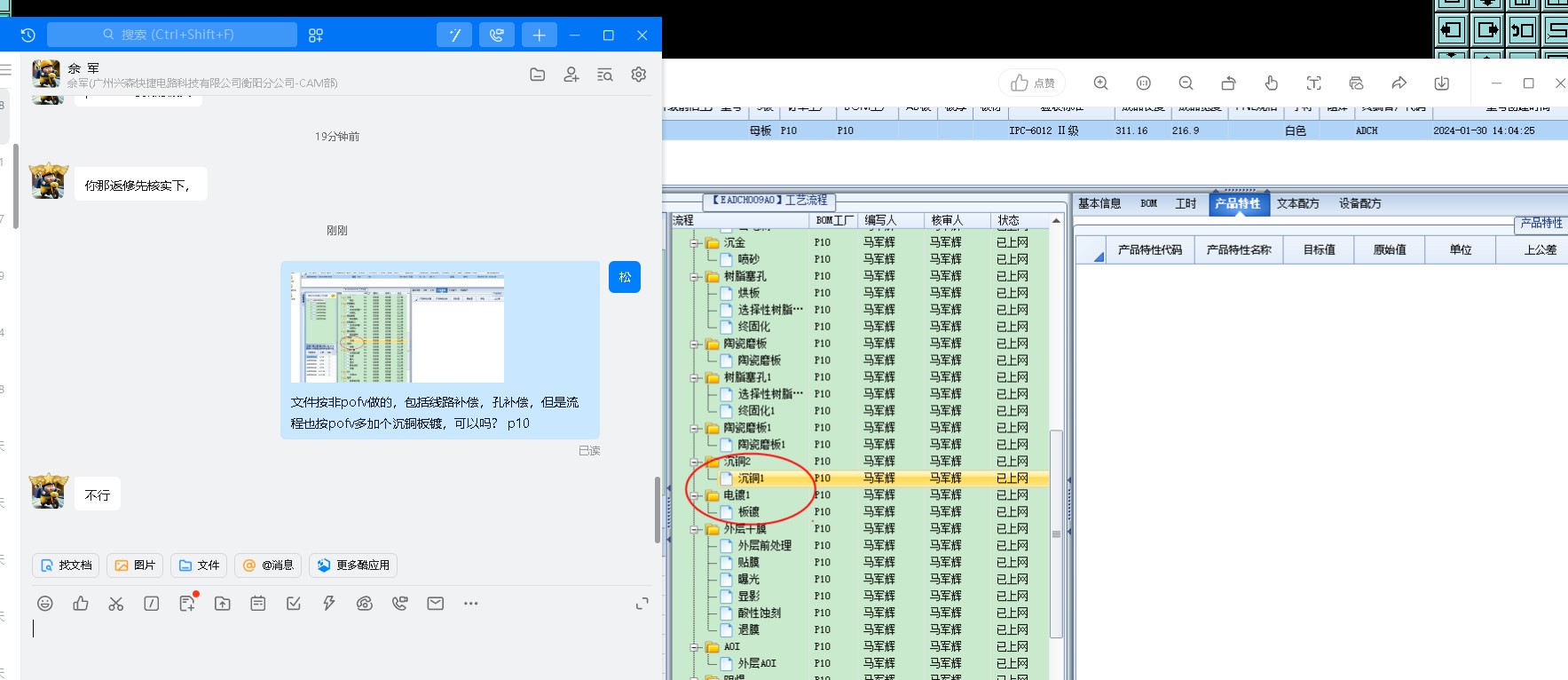Click the magic wand icon in header
The width and height of the screenshot is (1568, 680).
[x=454, y=36]
